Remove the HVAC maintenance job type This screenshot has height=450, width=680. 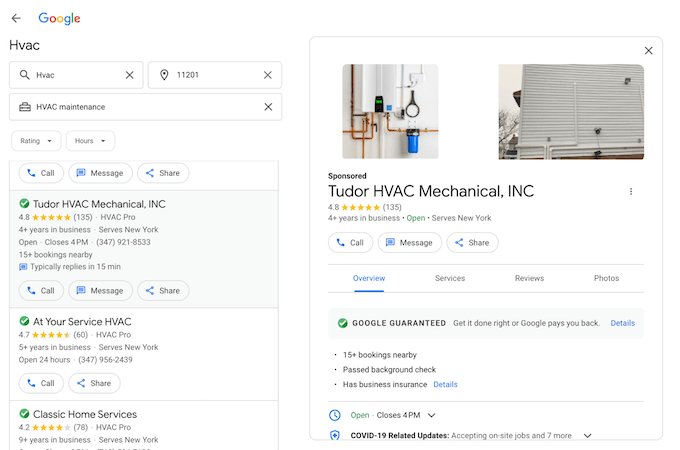[267, 107]
